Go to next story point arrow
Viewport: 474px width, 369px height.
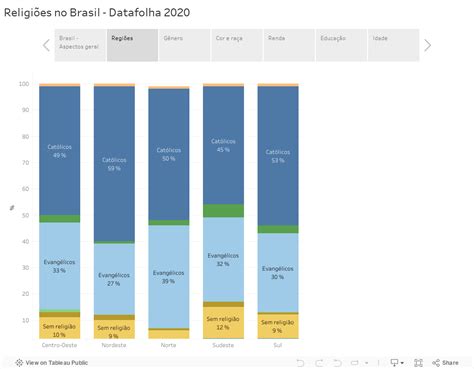(427, 45)
